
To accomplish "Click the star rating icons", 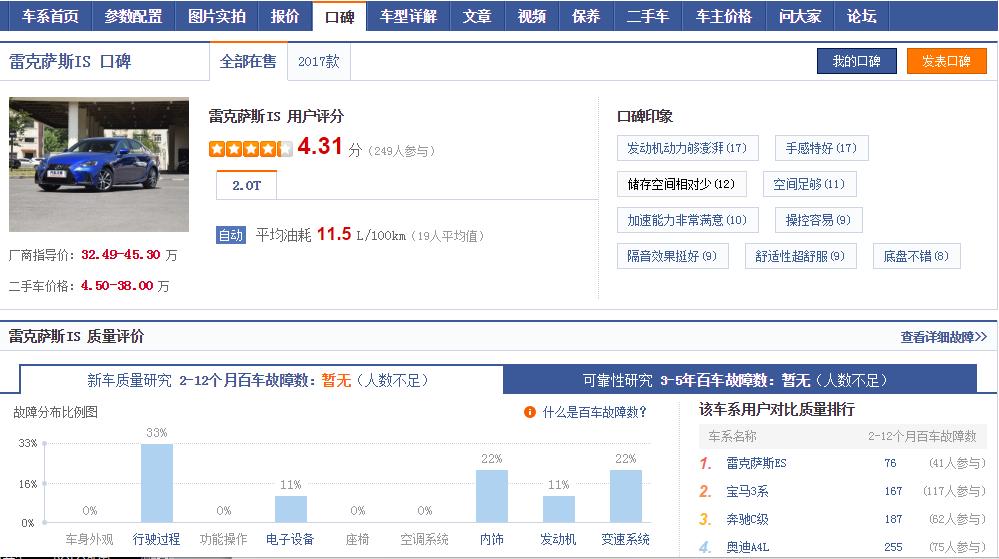I will pos(250,149).
